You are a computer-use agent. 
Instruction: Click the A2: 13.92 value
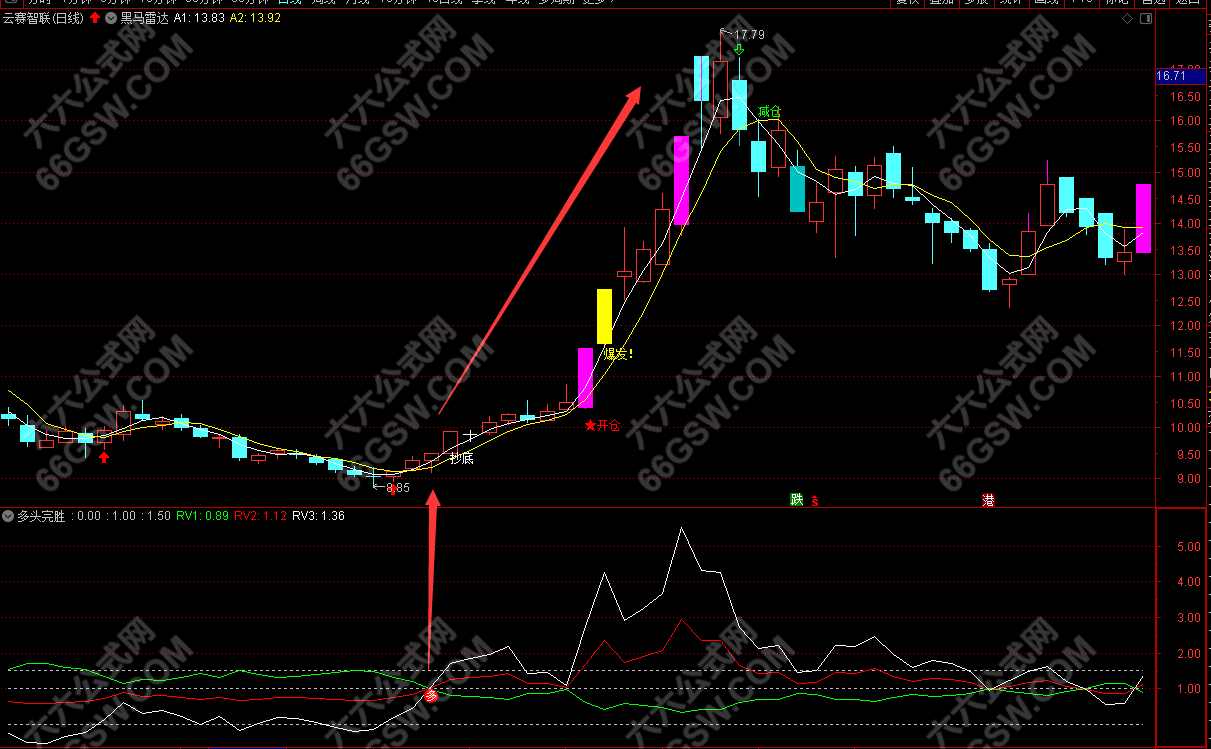tap(256, 18)
